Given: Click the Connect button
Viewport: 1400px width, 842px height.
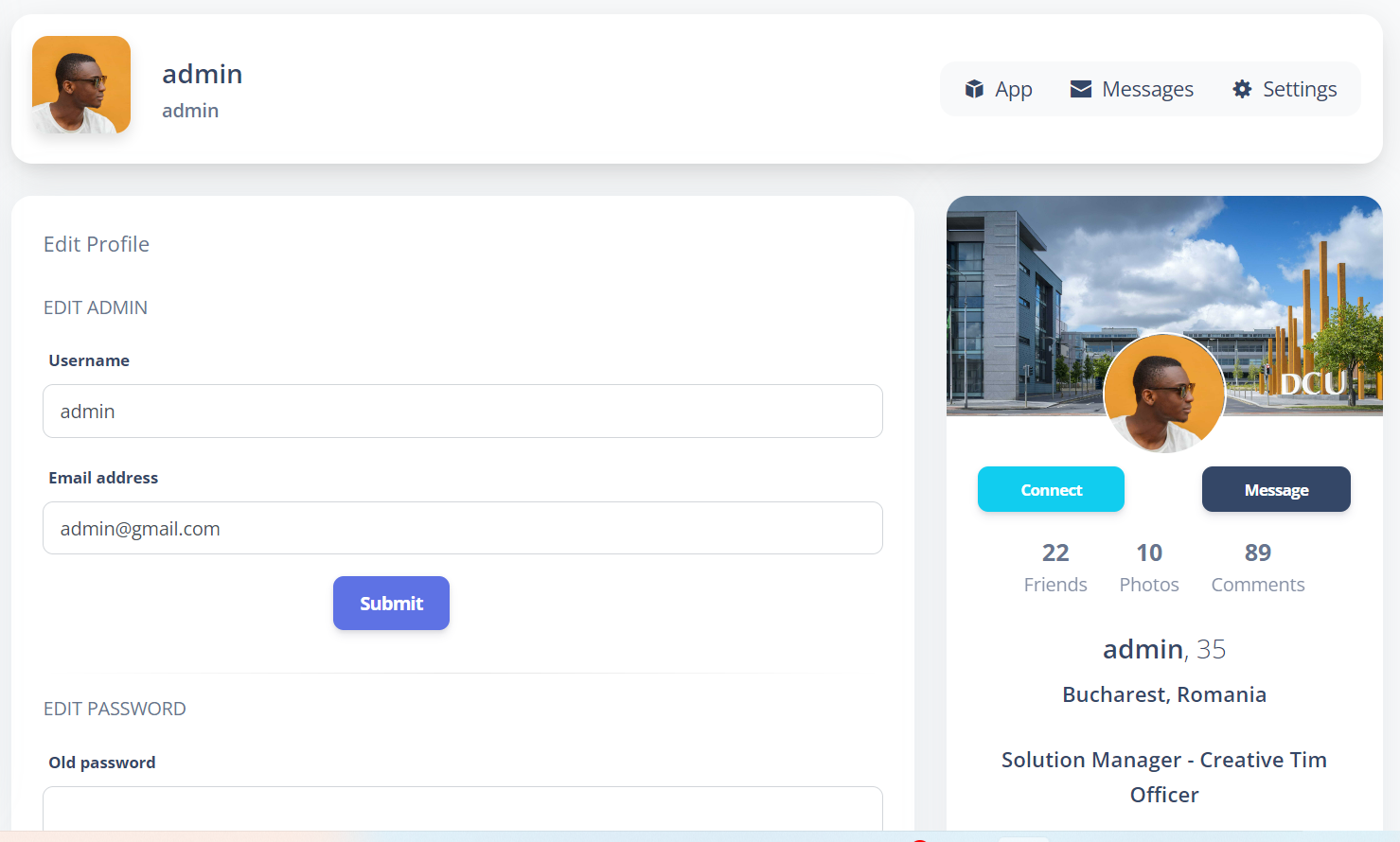Looking at the screenshot, I should pyautogui.click(x=1051, y=489).
